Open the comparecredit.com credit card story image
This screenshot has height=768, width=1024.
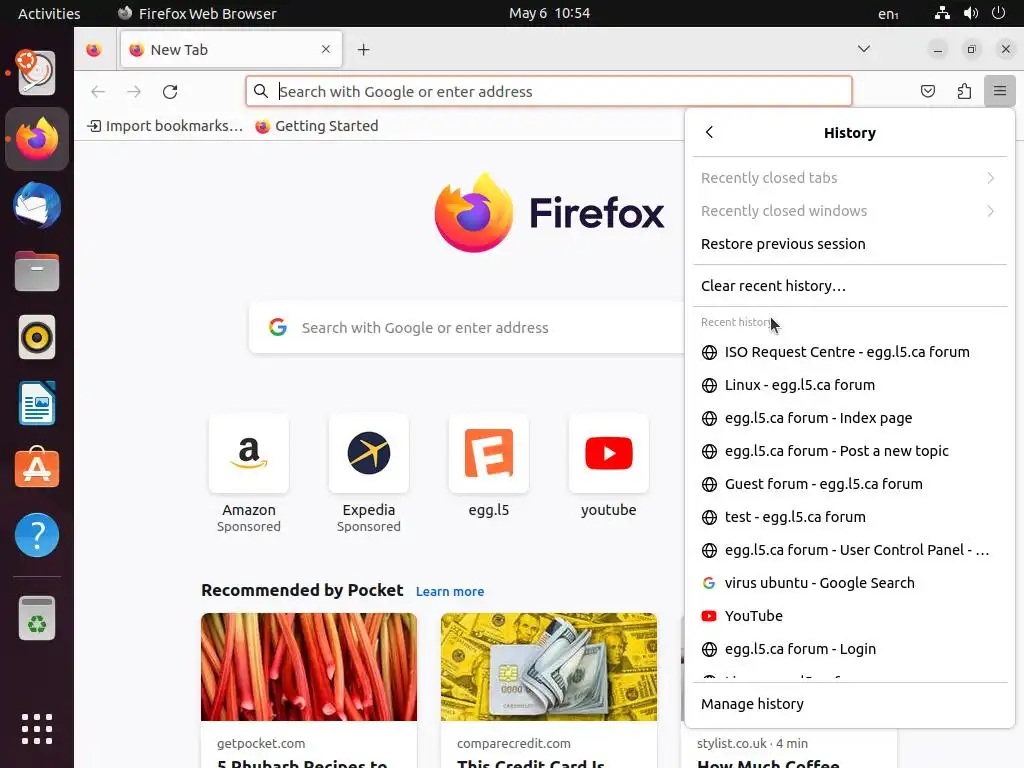coord(549,667)
